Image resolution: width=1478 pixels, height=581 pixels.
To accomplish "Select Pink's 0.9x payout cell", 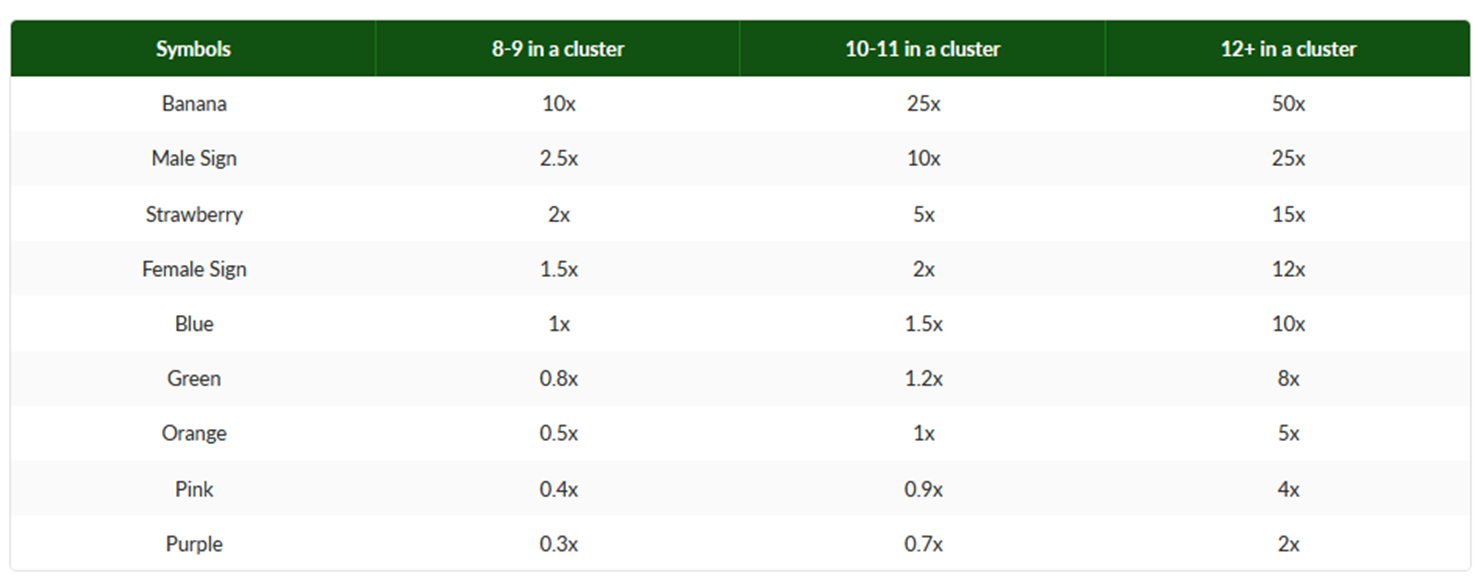I will tap(923, 489).
